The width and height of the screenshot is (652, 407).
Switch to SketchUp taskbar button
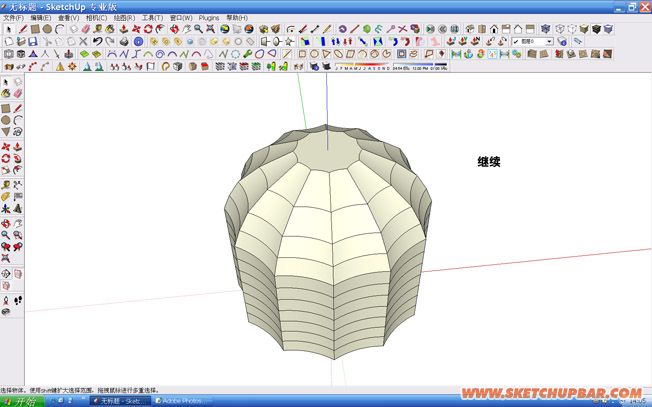121,401
